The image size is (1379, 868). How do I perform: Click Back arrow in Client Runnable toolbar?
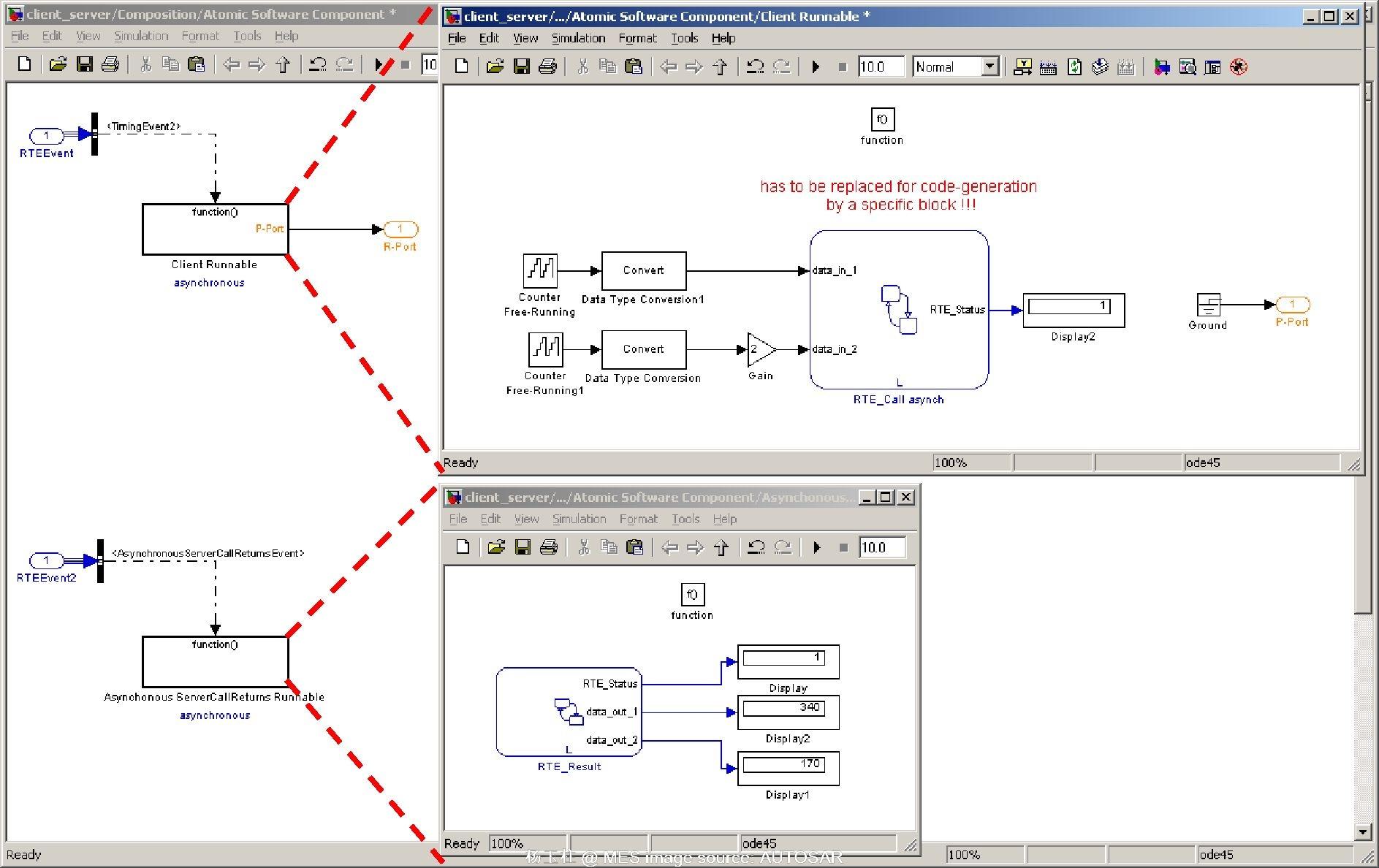tap(668, 67)
